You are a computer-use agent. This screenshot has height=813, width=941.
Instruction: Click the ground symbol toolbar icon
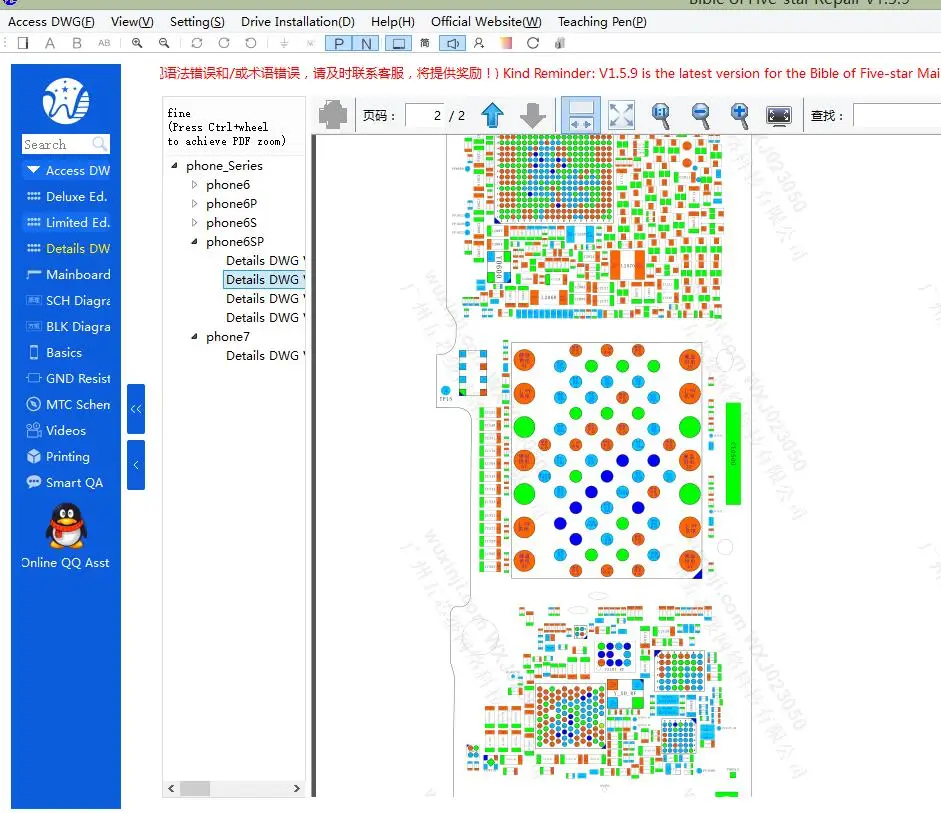(x=284, y=43)
